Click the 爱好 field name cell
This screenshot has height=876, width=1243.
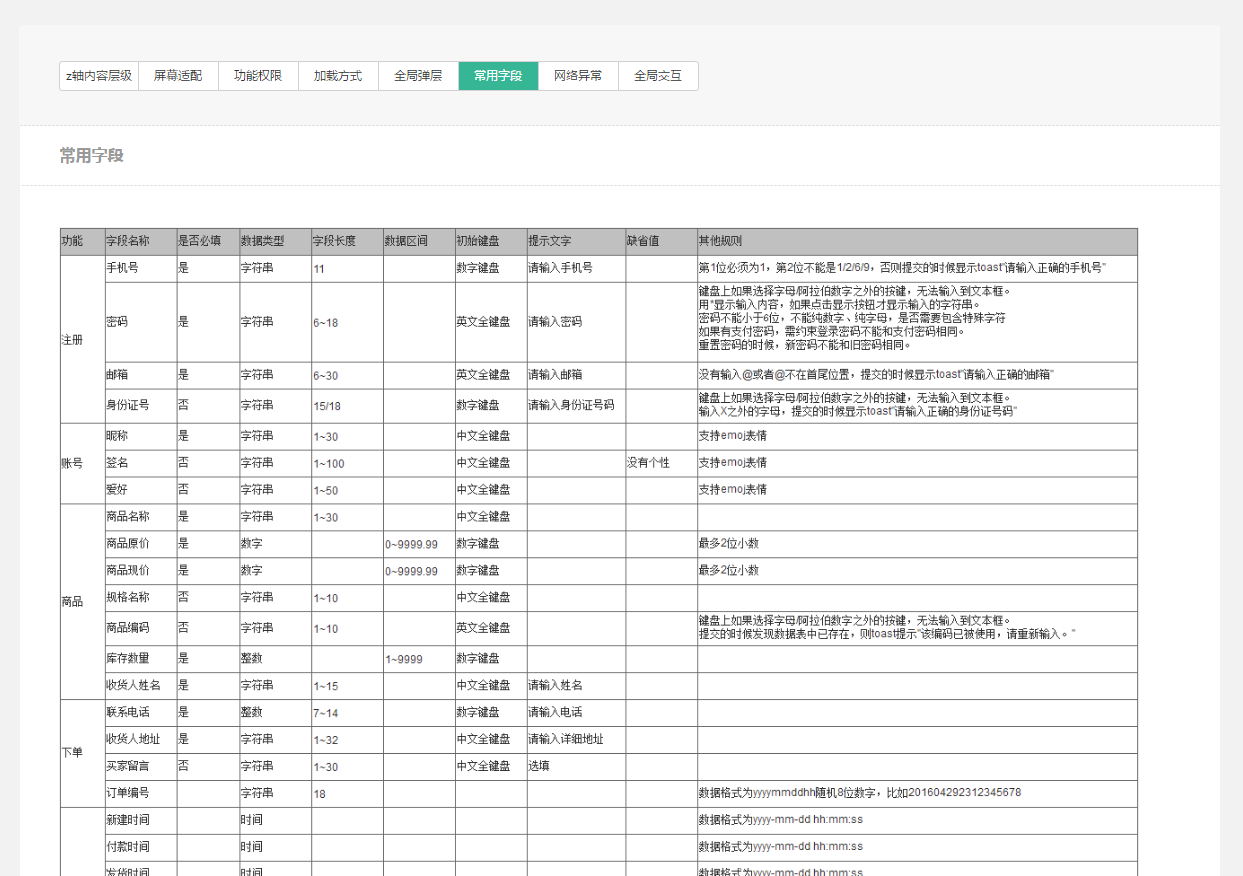pyautogui.click(x=140, y=490)
